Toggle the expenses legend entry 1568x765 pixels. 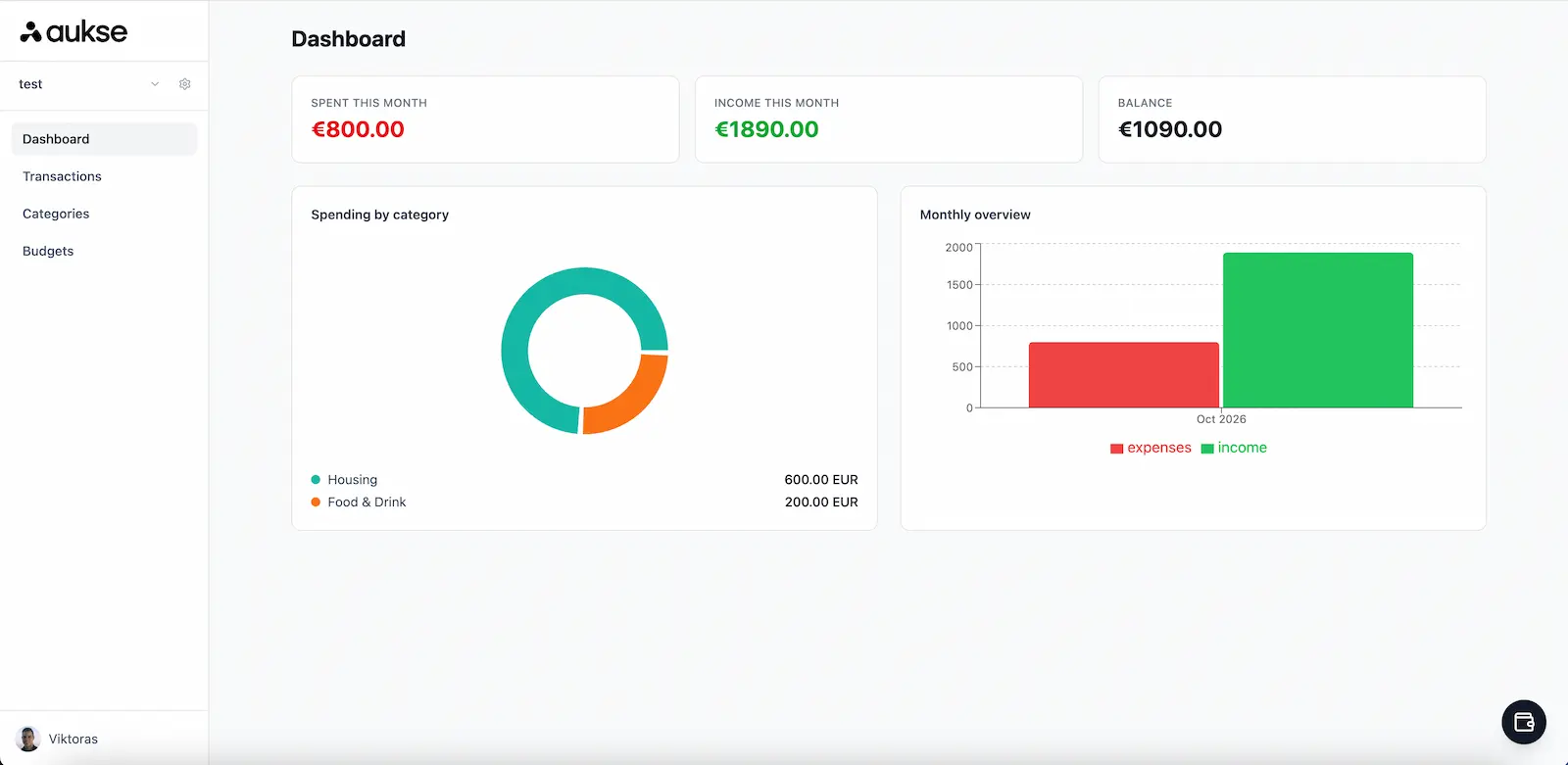pyautogui.click(x=1151, y=448)
